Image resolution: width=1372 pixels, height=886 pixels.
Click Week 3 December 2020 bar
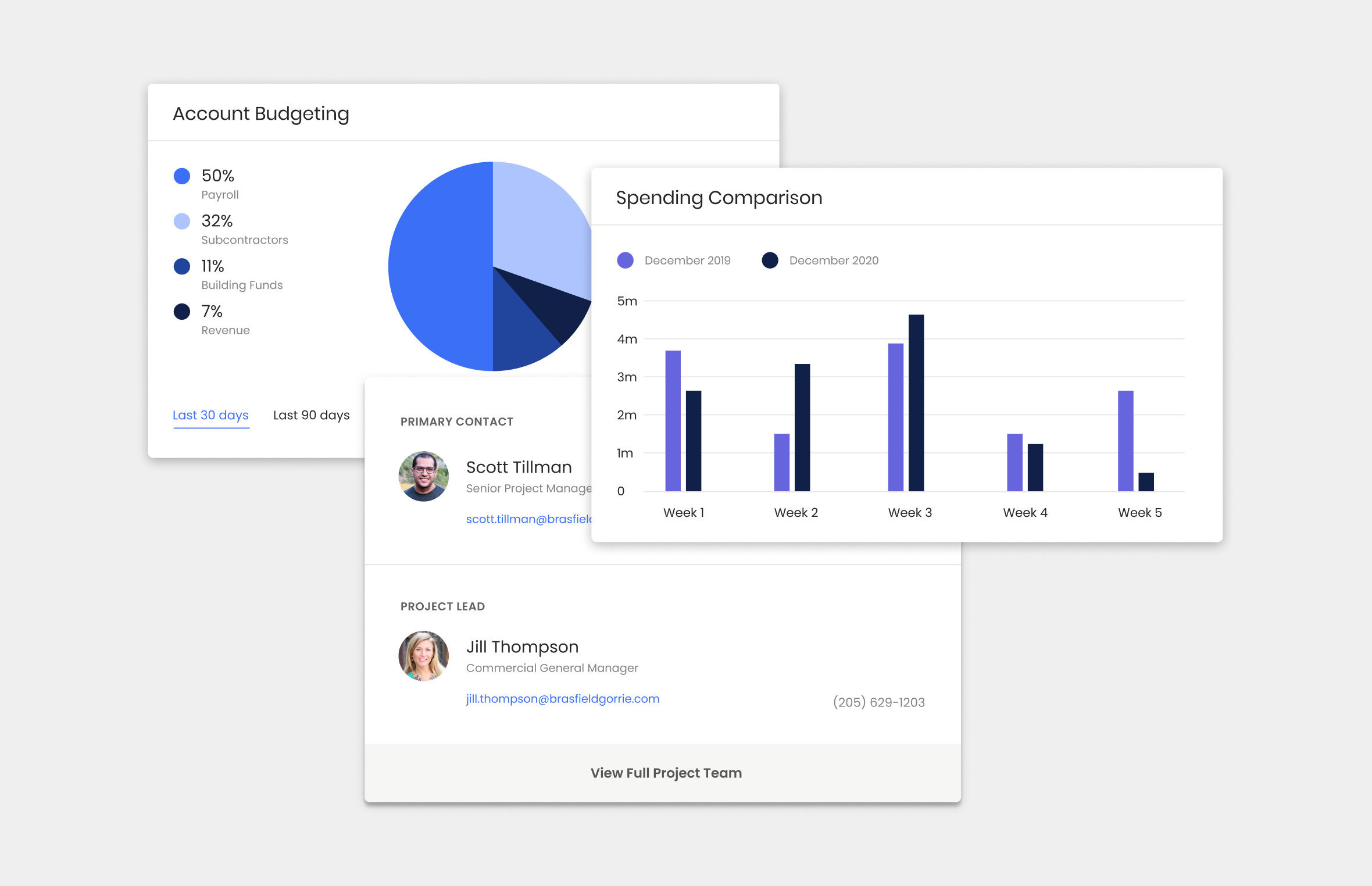[x=916, y=402]
